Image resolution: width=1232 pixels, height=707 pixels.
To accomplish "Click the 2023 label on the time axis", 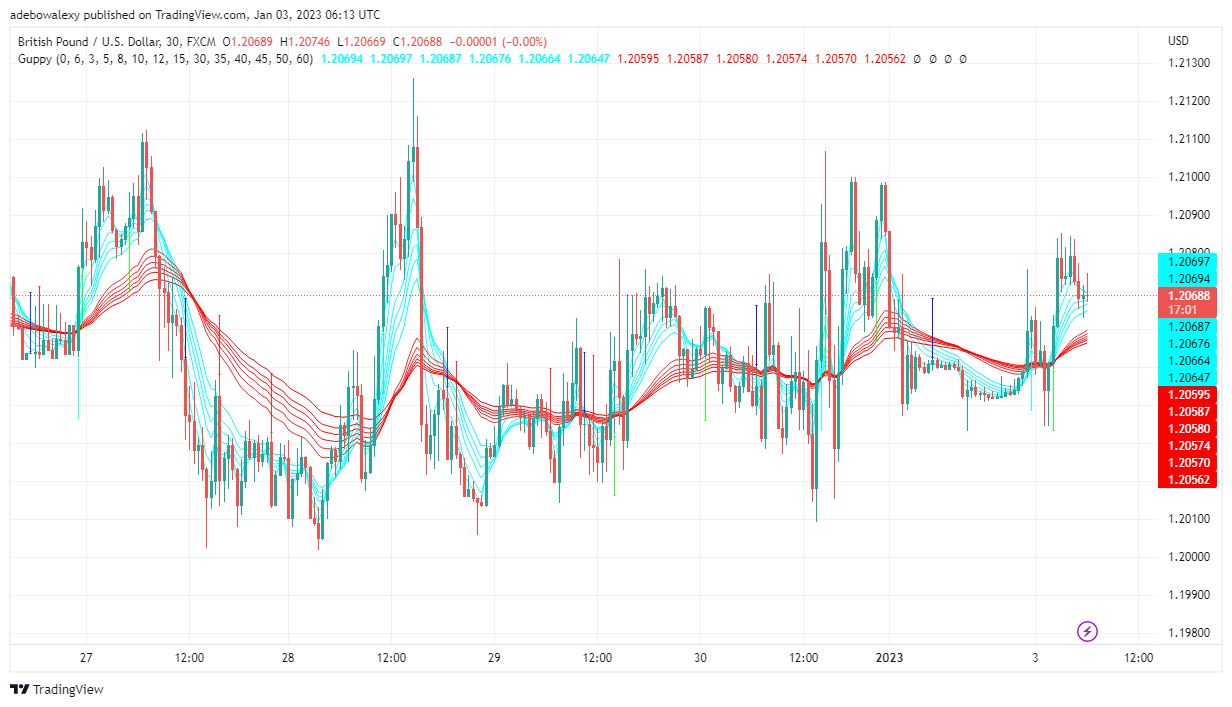I will click(889, 658).
